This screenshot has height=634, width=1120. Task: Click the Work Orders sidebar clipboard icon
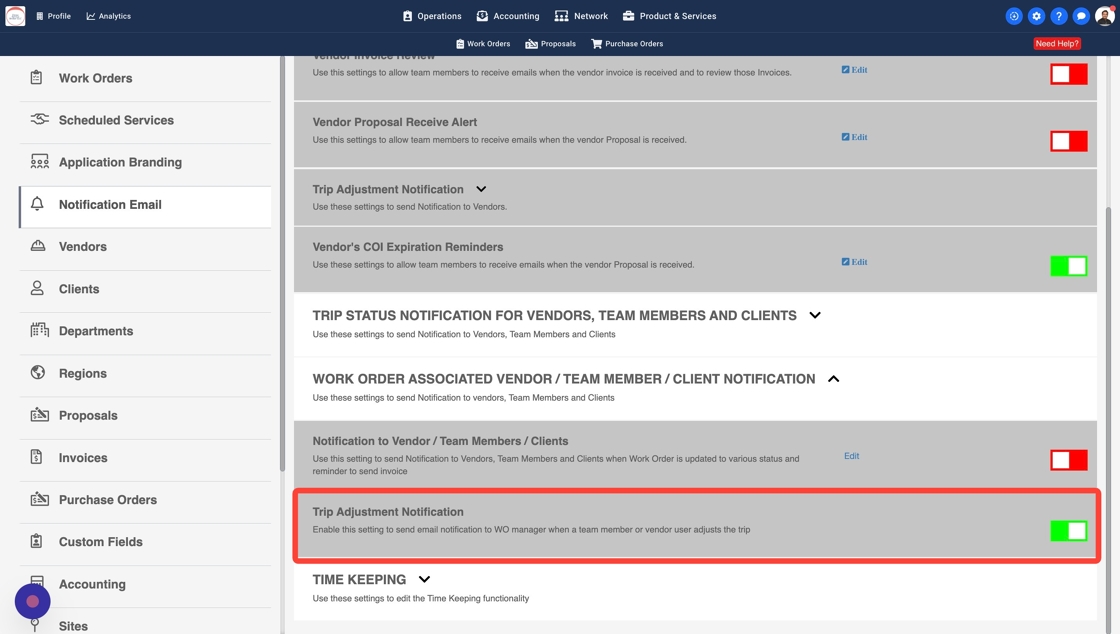[36, 77]
